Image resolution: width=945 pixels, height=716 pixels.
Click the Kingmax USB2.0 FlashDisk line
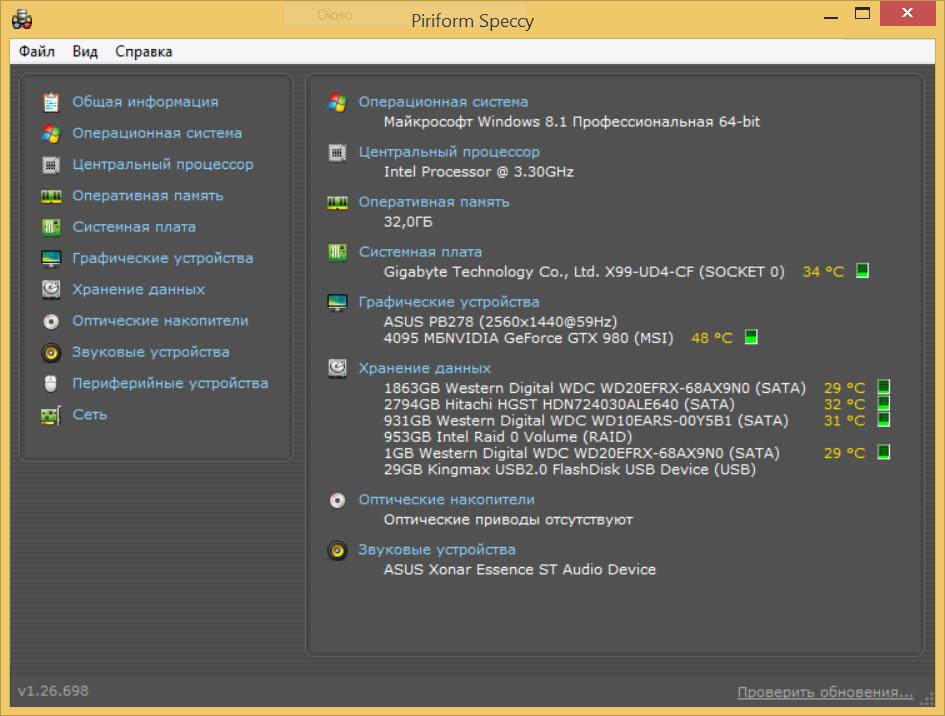tap(570, 469)
